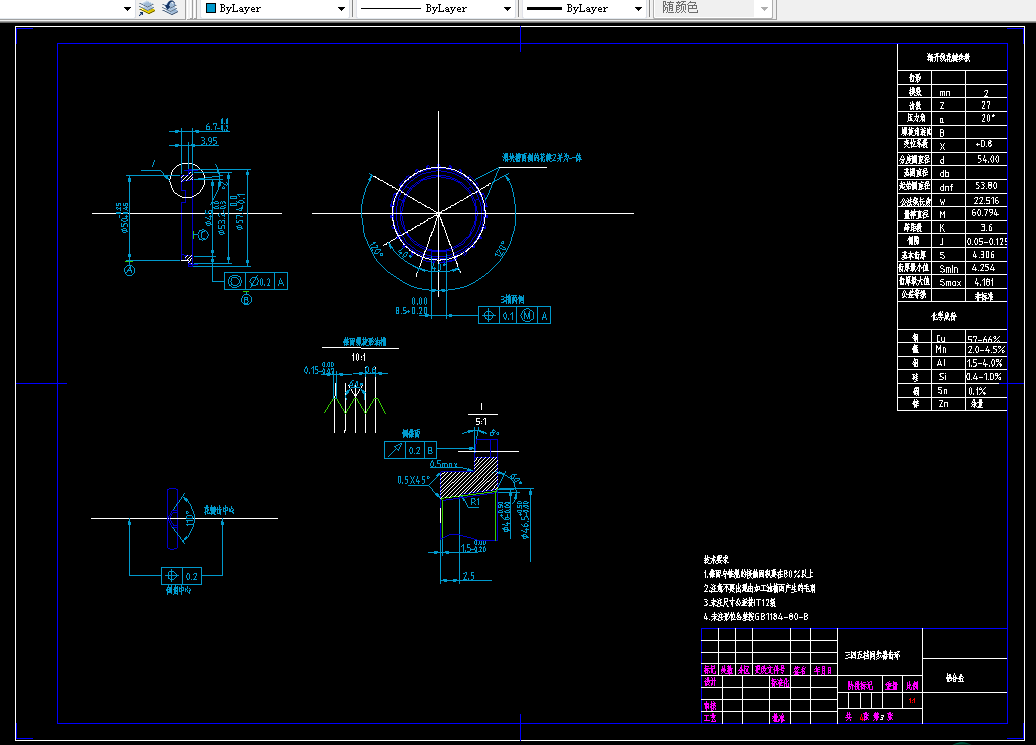This screenshot has width=1036, height=745.
Task: Select the '22.516' value in row W
Action: [986, 201]
